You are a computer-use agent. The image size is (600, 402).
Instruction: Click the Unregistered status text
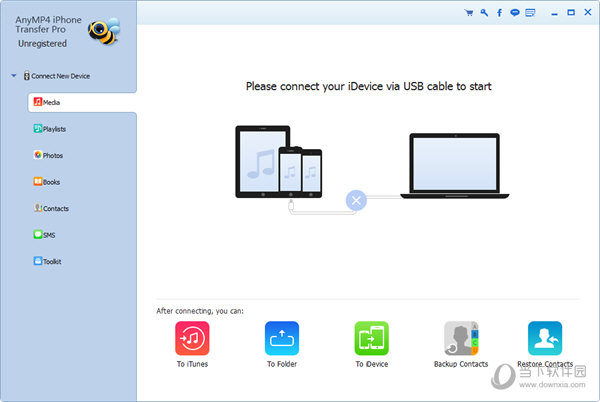coord(42,44)
